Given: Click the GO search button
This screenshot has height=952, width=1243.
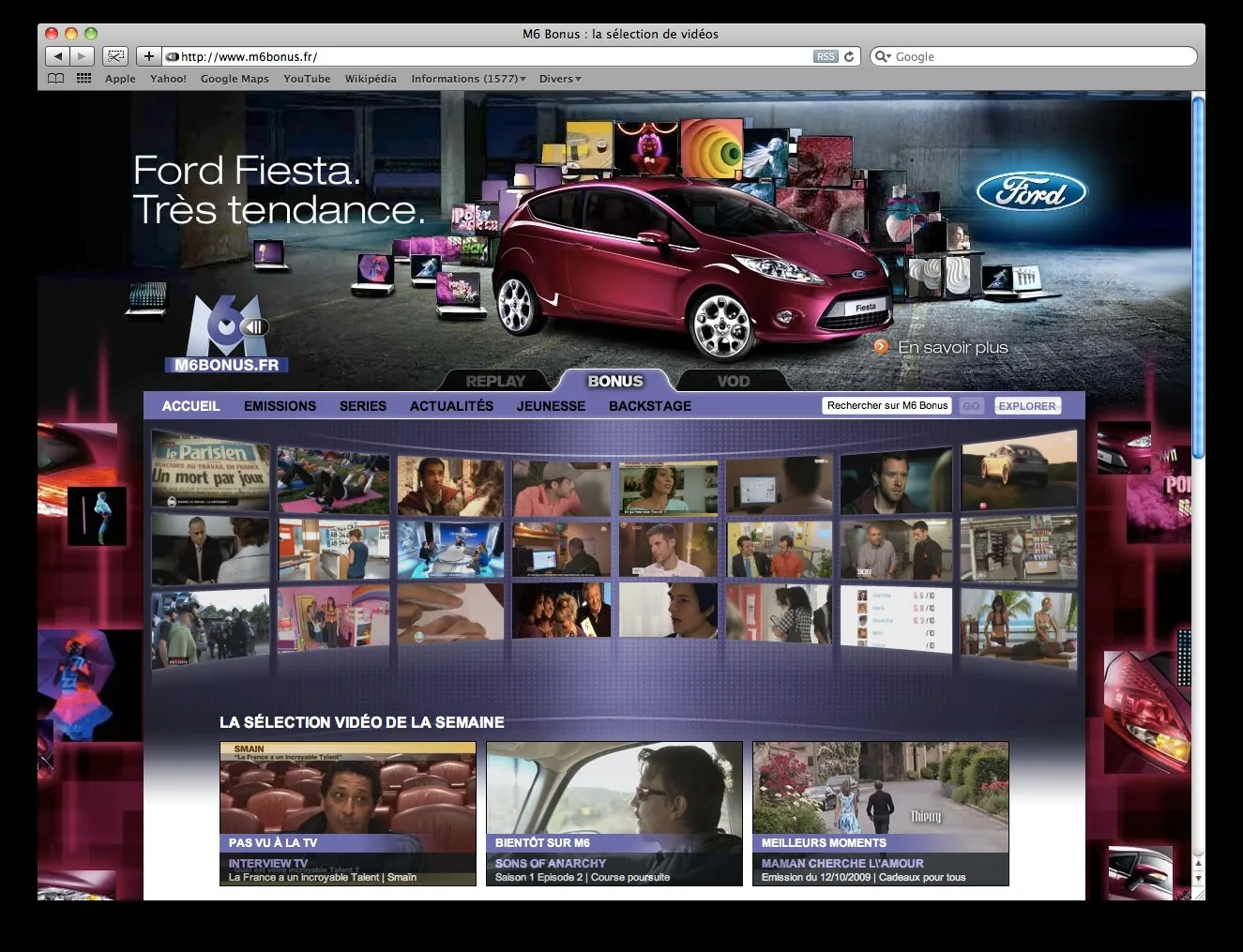Looking at the screenshot, I should 972,406.
